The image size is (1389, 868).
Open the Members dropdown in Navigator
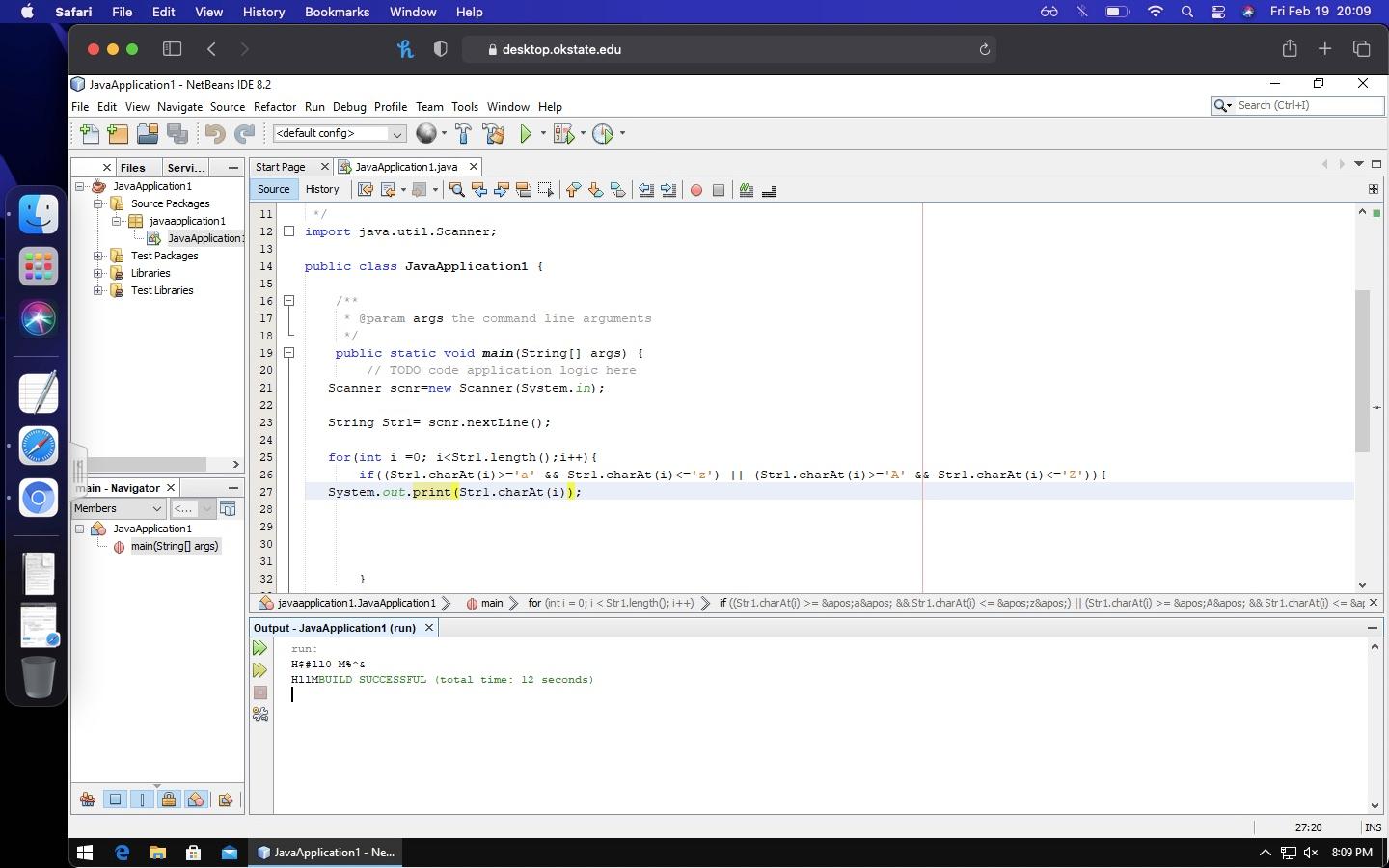click(118, 508)
